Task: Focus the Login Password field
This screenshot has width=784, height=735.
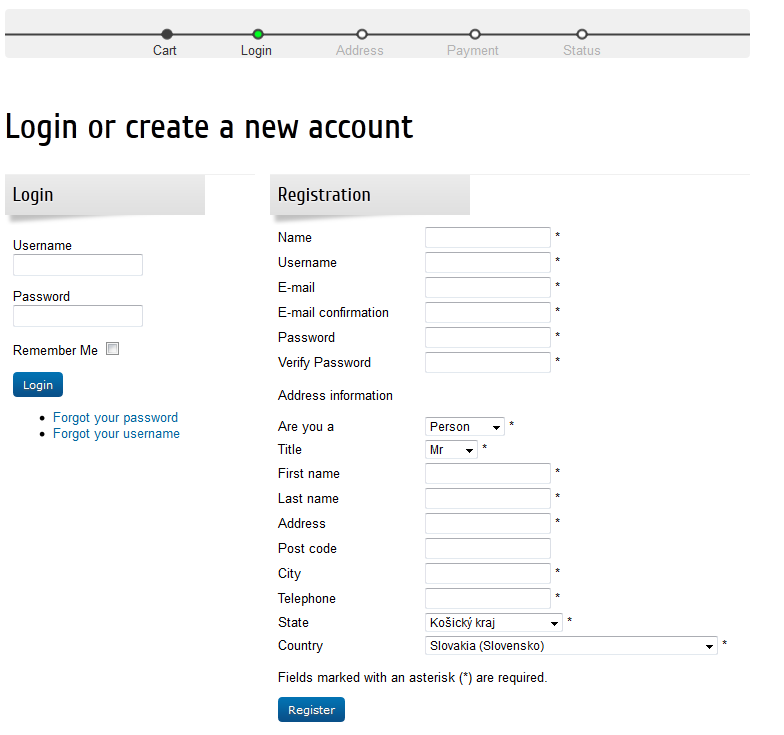Action: [78, 316]
